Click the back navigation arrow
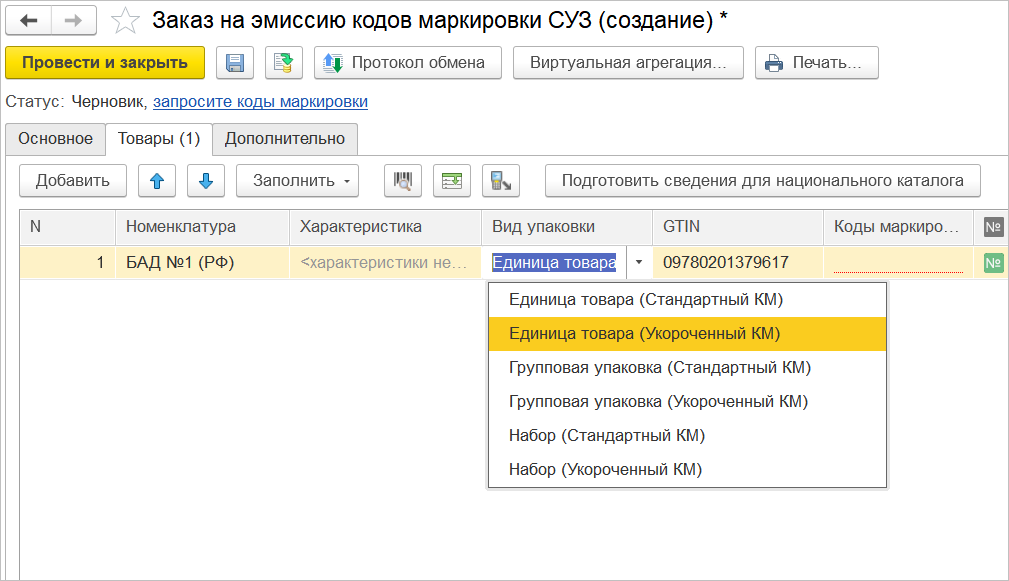 click(x=29, y=20)
